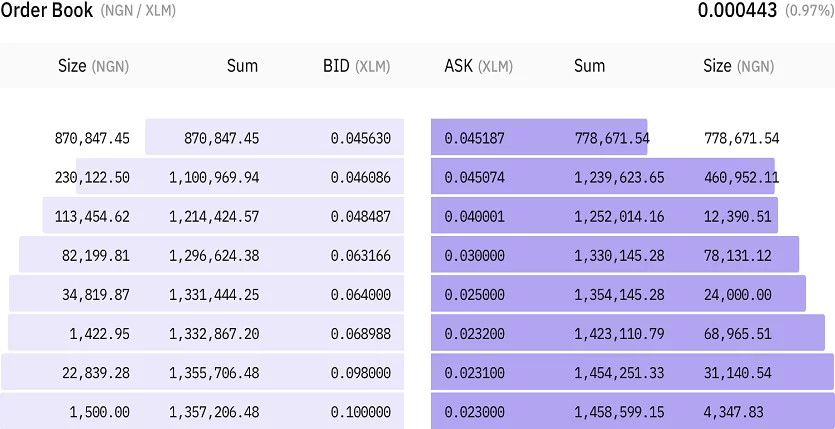Click the bid sum 1,357,206.48
The height and width of the screenshot is (429, 835).
(x=213, y=411)
